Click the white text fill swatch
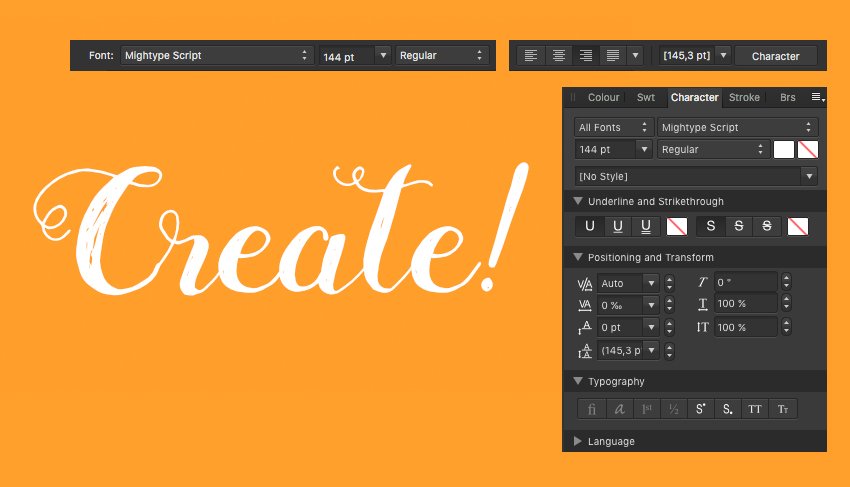850x487 pixels. click(x=783, y=149)
